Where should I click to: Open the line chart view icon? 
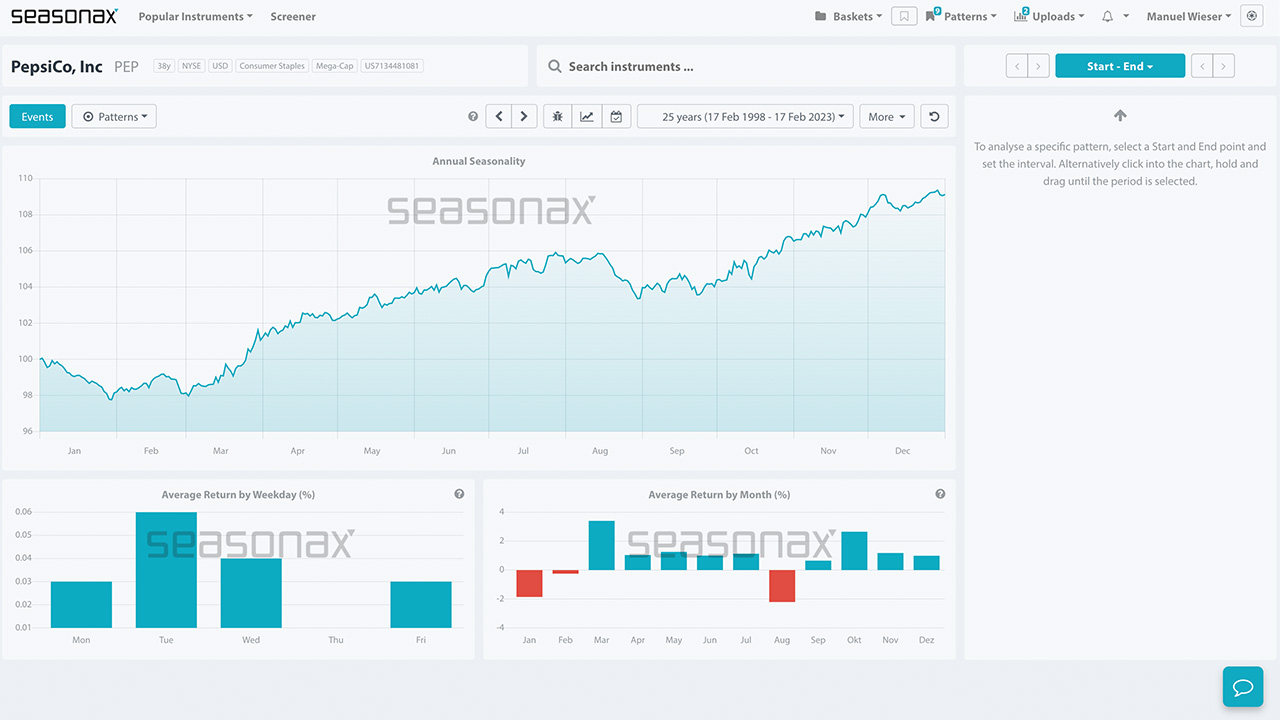coord(587,116)
